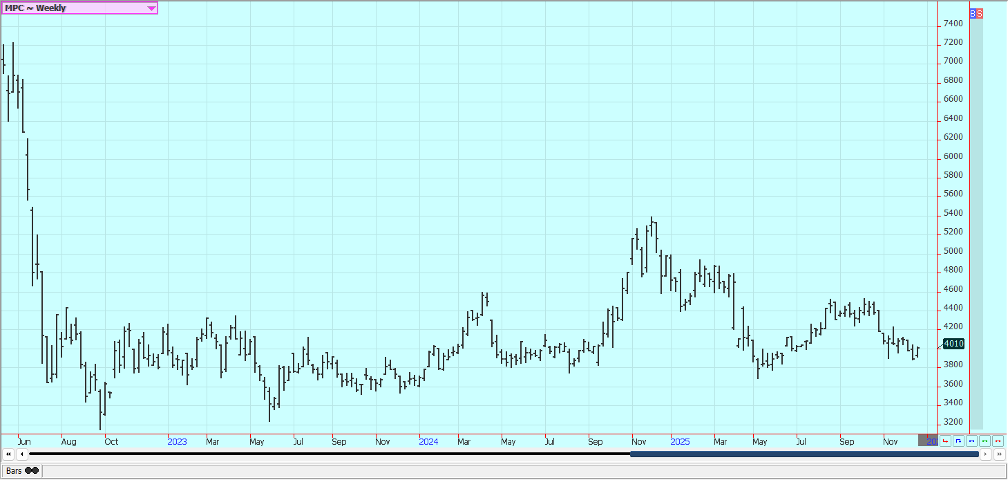Click the red arrow icon below chart
1008x480 pixels.
pos(945,441)
